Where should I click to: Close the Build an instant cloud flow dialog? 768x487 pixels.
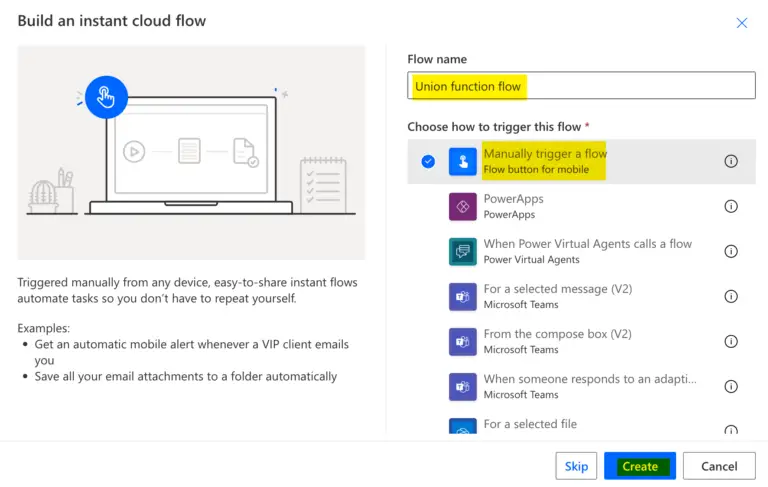(x=741, y=23)
